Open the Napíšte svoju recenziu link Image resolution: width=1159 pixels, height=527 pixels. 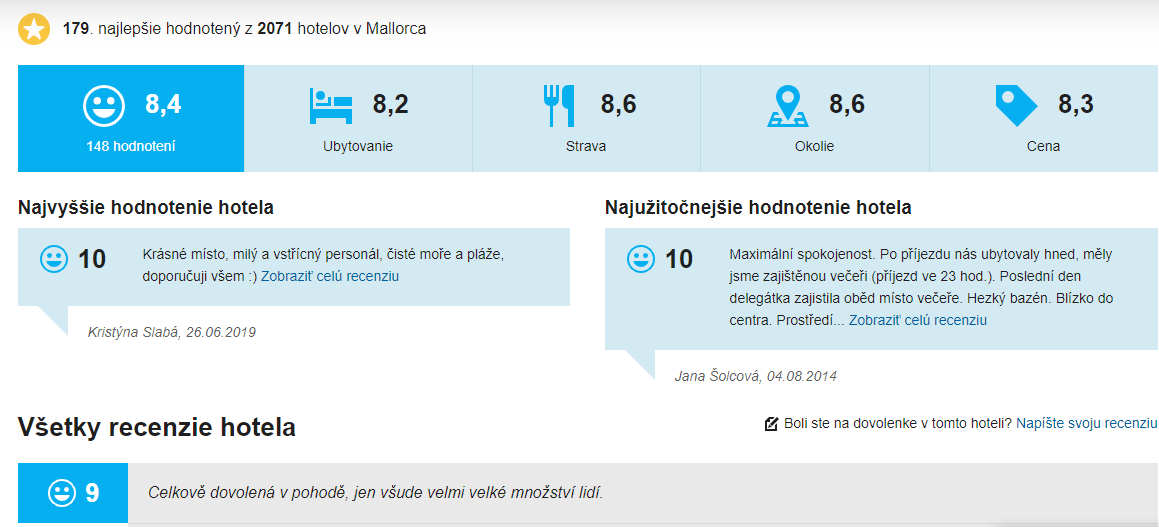1086,424
